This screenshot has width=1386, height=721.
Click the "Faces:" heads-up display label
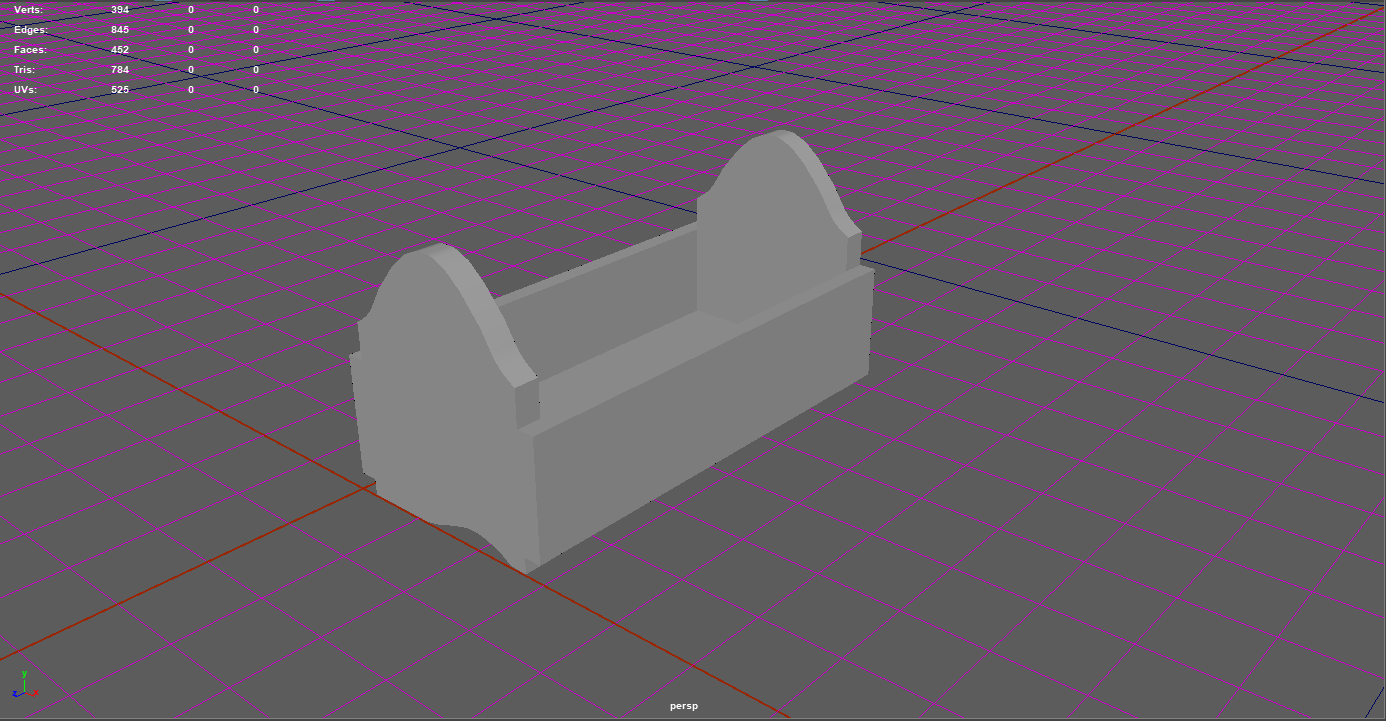pyautogui.click(x=30, y=49)
